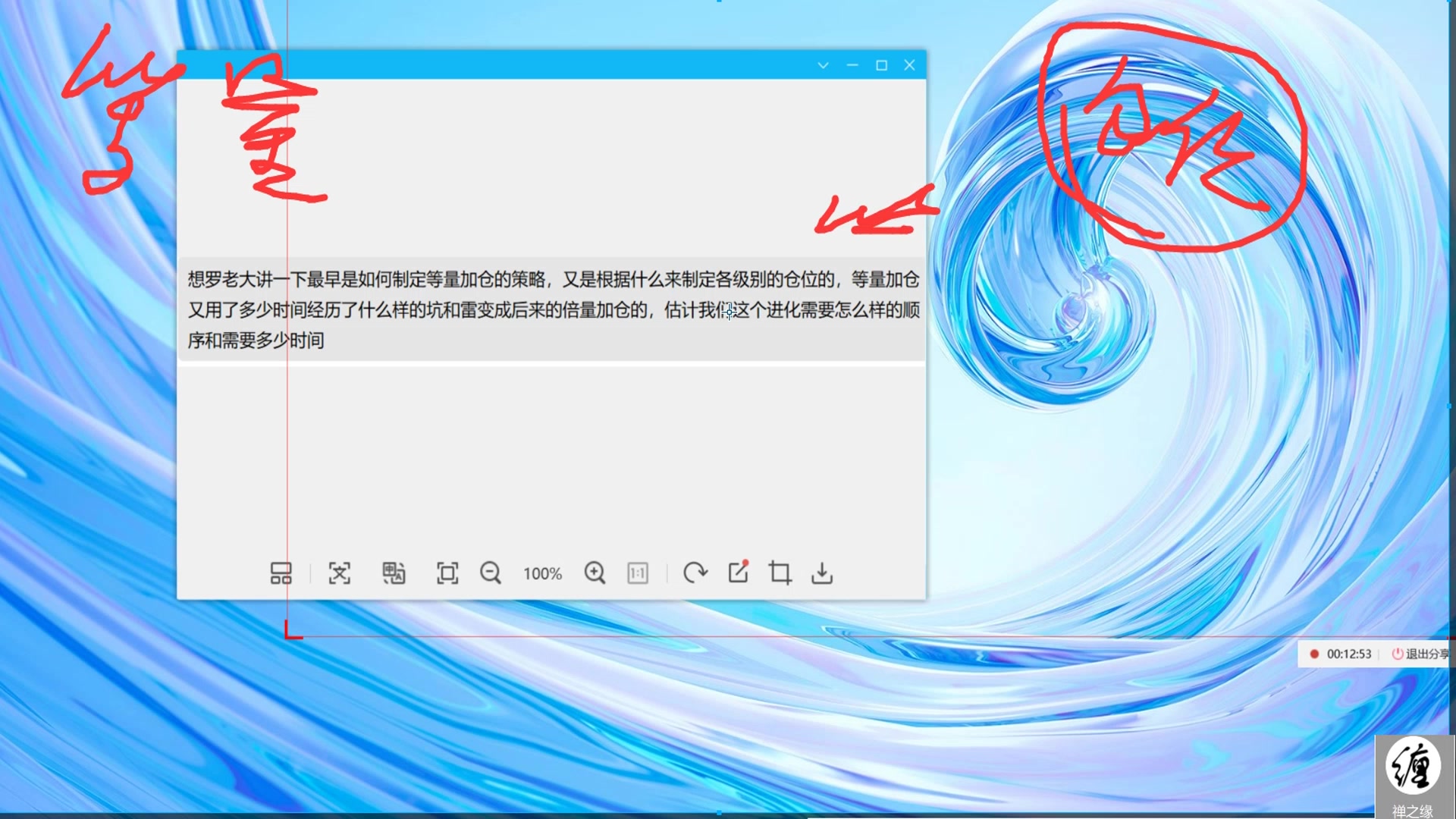Click the translate image icon
Image resolution: width=1456 pixels, height=819 pixels.
tap(394, 573)
